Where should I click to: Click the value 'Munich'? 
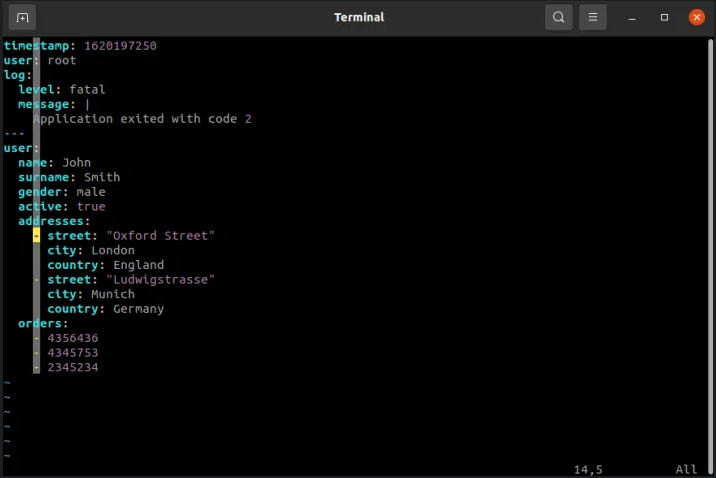[113, 294]
